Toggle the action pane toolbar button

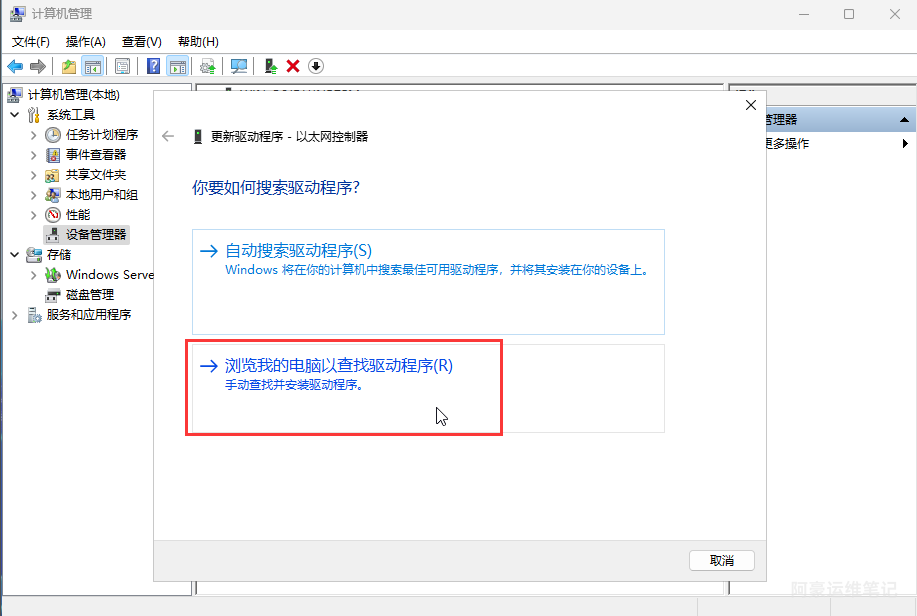click(177, 66)
